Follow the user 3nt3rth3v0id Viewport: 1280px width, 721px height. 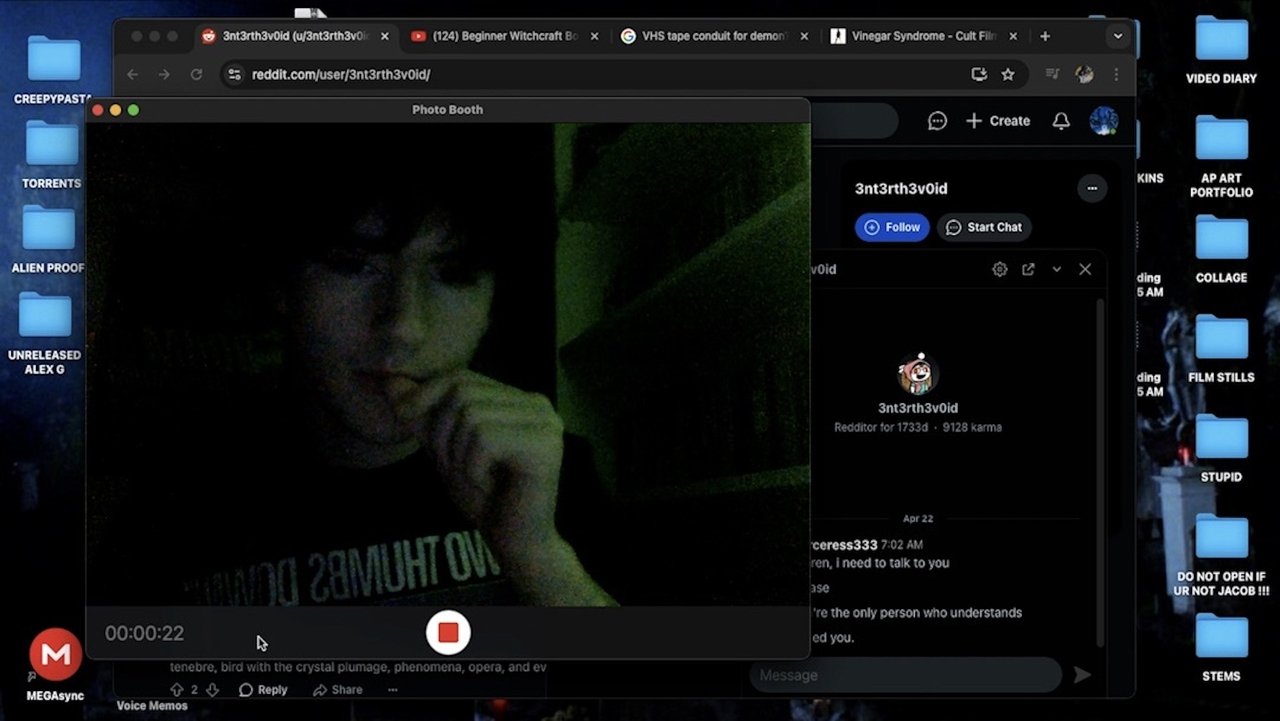pyautogui.click(x=892, y=227)
